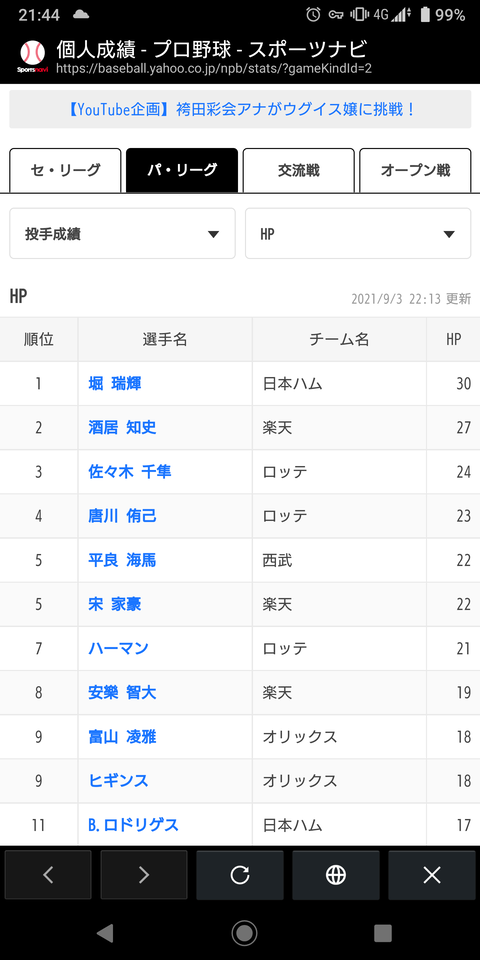Switch to the セ・リーグ tab
The height and width of the screenshot is (960, 480).
[66, 170]
